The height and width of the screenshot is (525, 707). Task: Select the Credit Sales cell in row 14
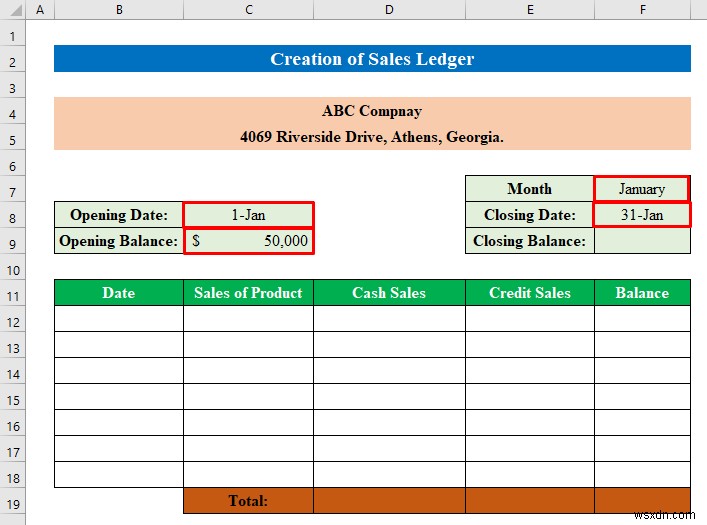[x=530, y=371]
